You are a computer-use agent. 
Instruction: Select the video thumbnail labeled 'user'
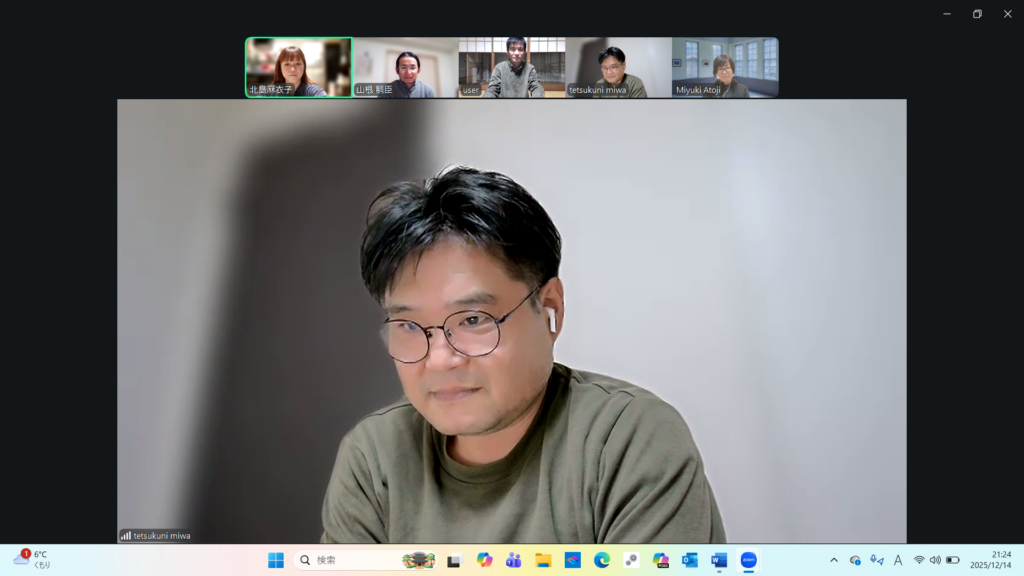512,67
